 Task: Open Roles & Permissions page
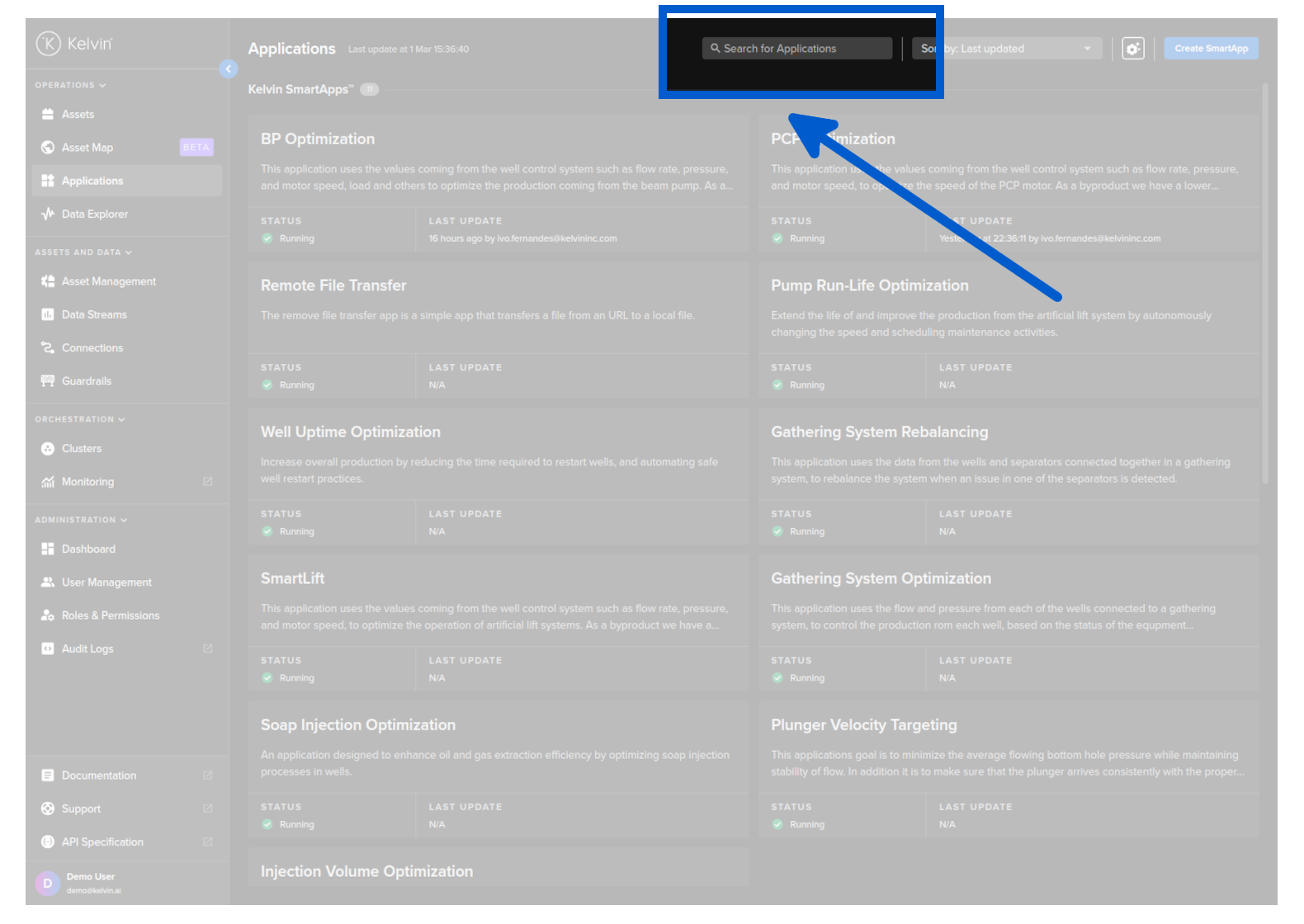click(110, 615)
